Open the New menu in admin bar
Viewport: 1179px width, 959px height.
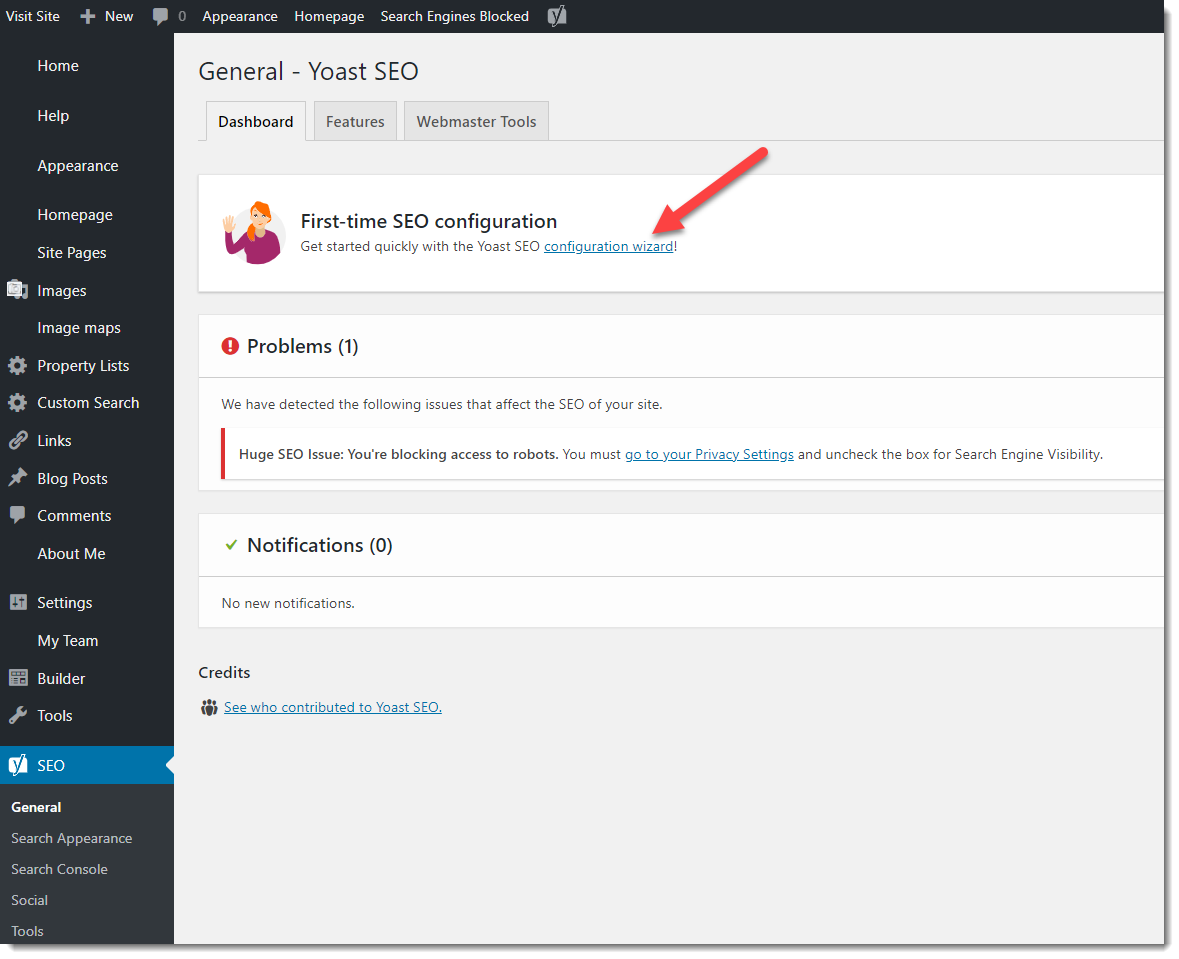pyautogui.click(x=119, y=16)
